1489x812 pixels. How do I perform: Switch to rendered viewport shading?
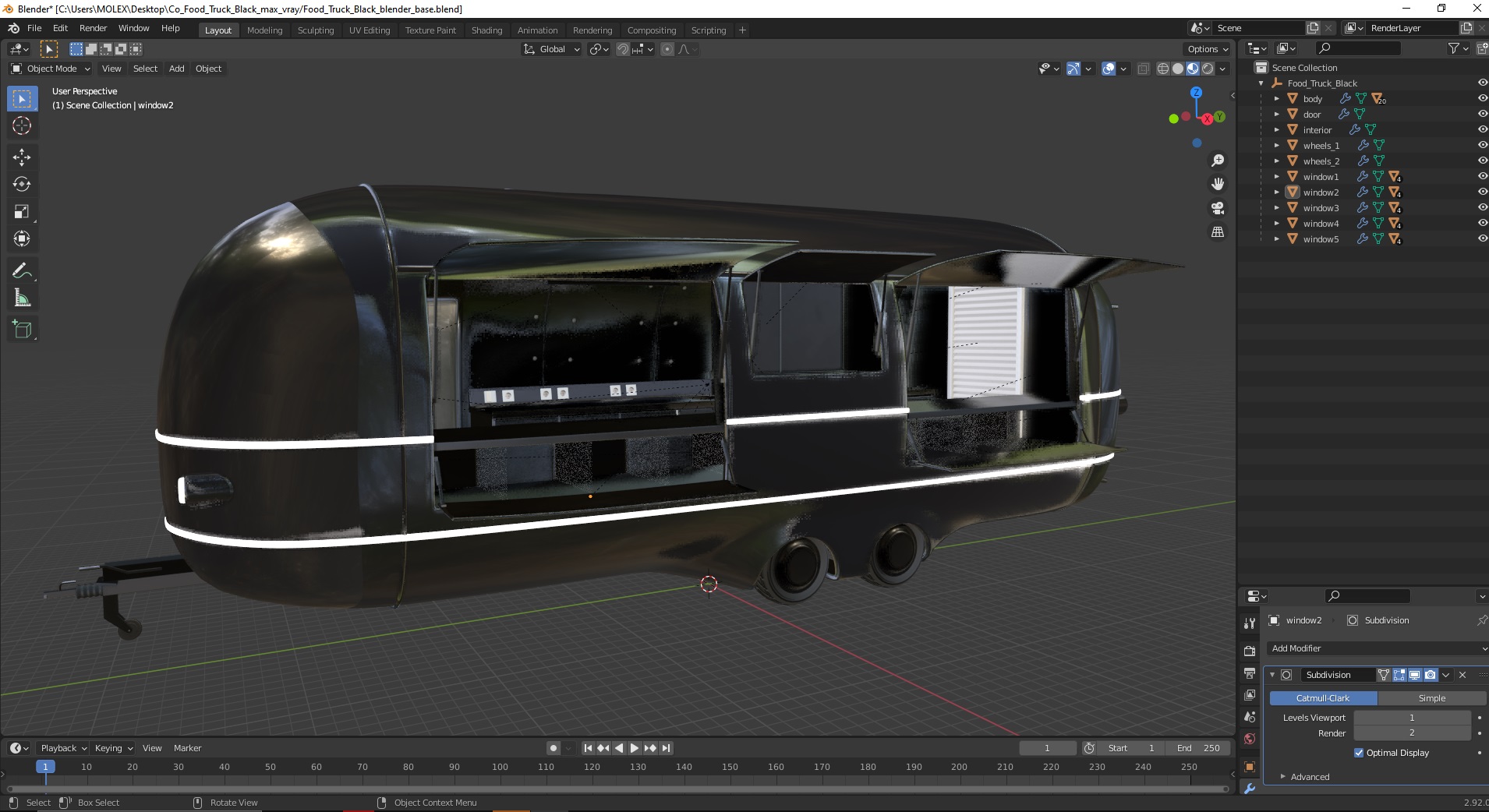click(1208, 69)
